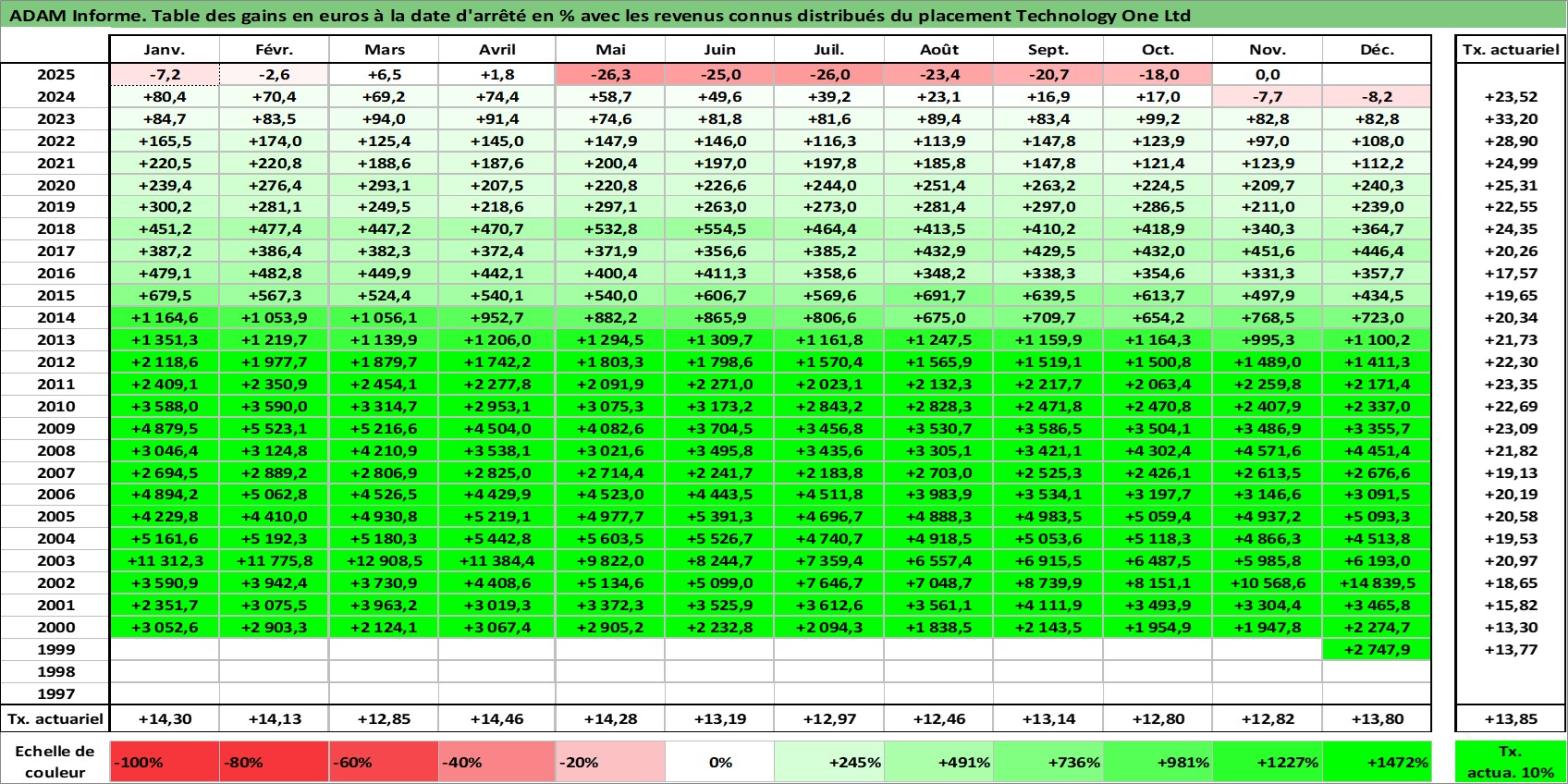1568x784 pixels.
Task: Click the +245% pale green swatch
Action: (829, 762)
